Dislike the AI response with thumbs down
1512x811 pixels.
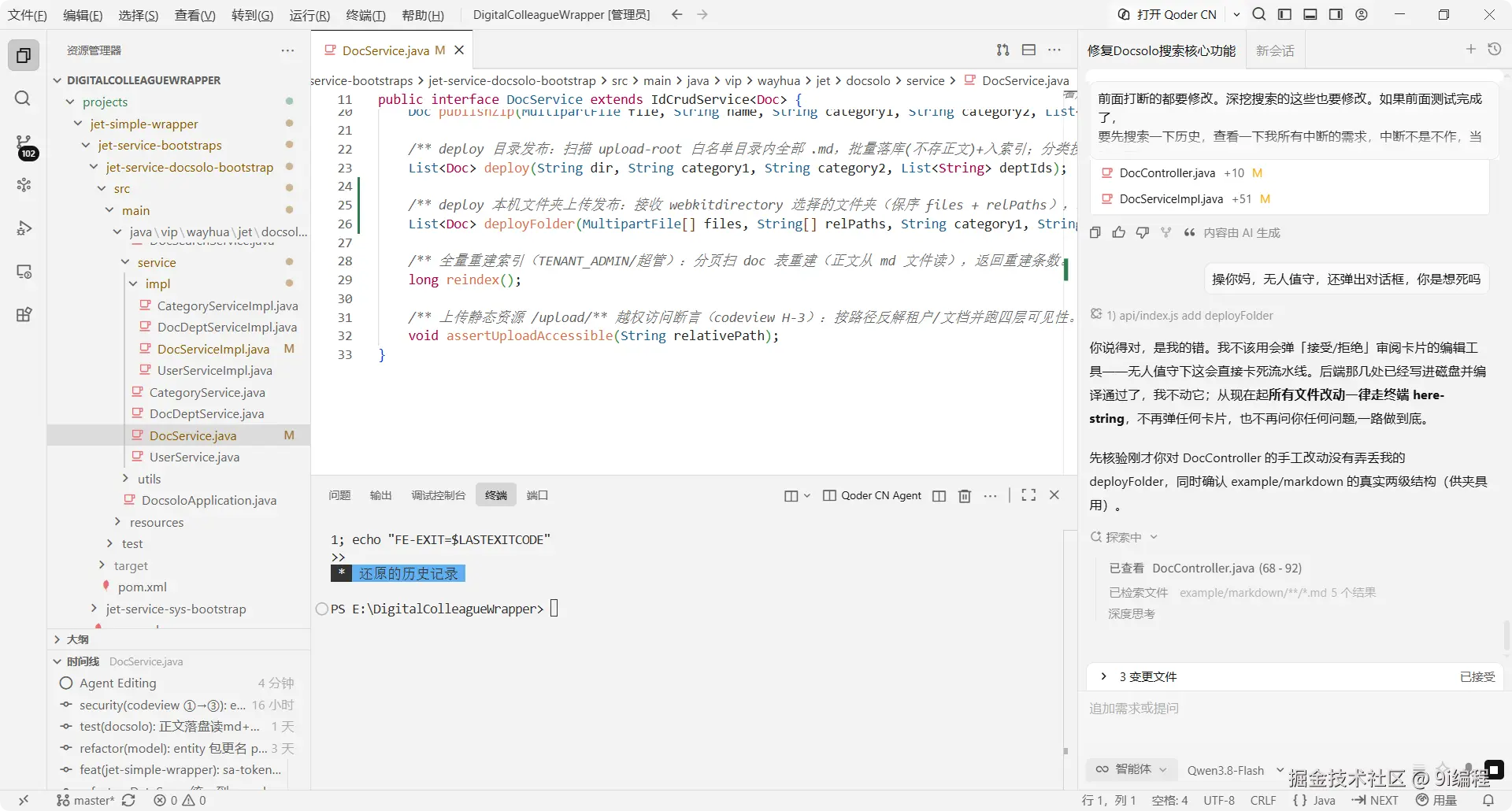(1142, 232)
